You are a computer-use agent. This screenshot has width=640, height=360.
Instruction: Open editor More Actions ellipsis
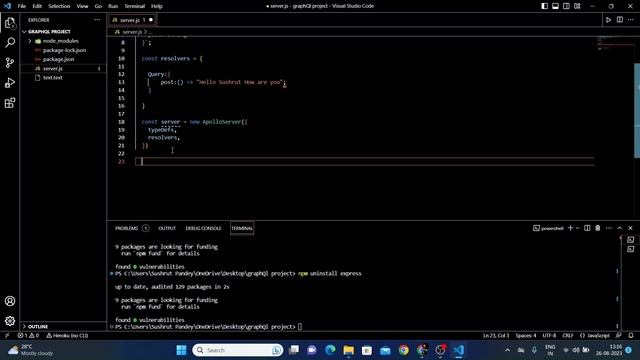click(x=631, y=20)
